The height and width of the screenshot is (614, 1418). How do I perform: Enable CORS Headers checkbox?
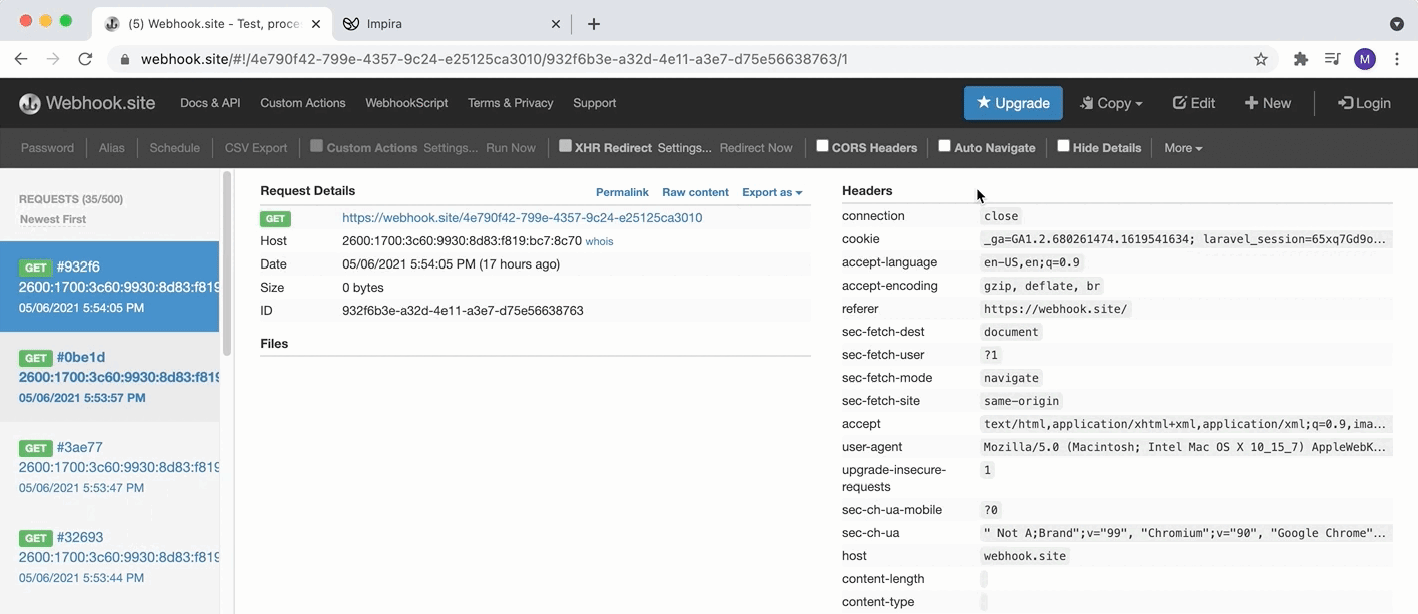pos(822,146)
